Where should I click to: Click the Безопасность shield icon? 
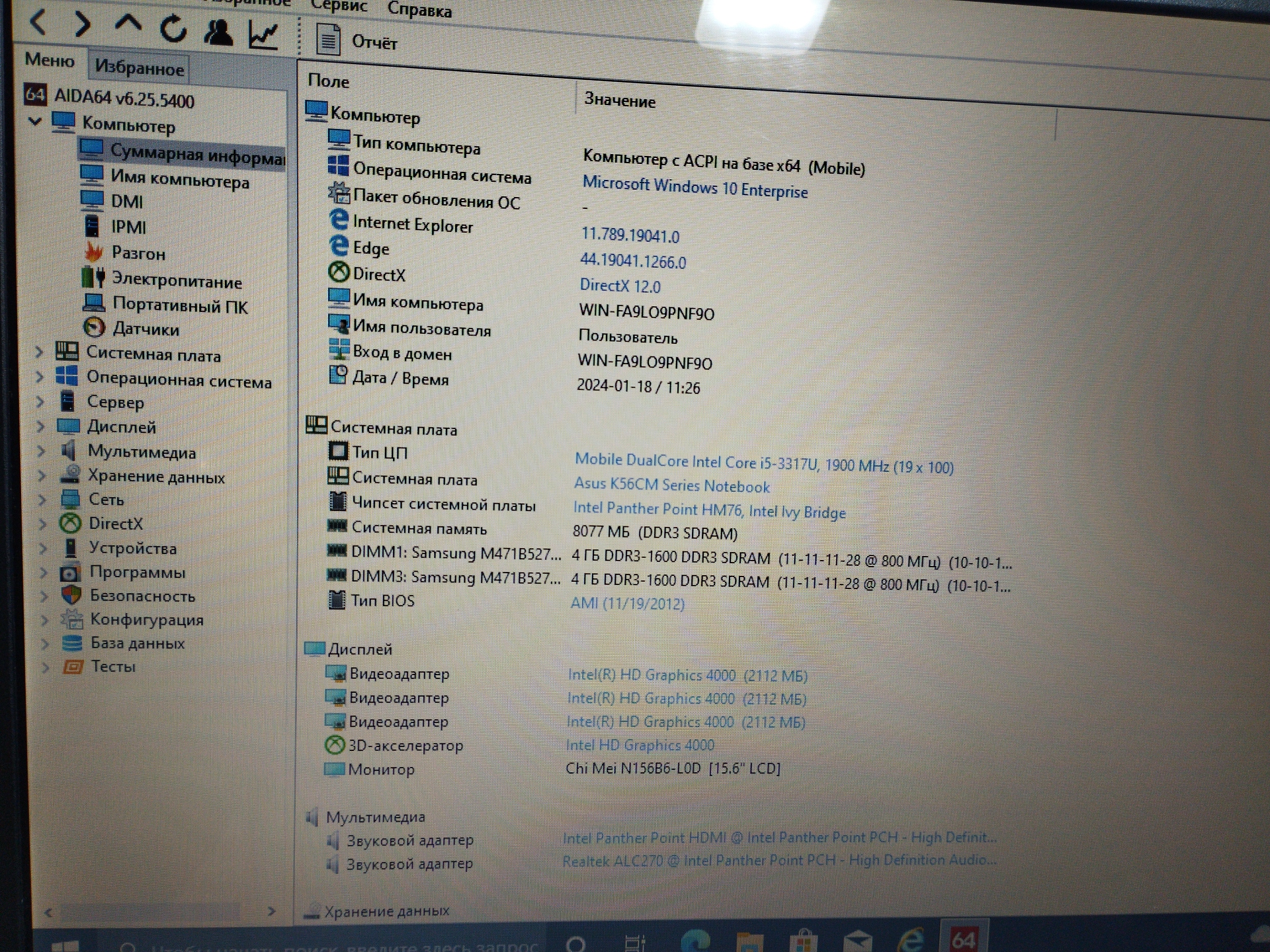[71, 596]
